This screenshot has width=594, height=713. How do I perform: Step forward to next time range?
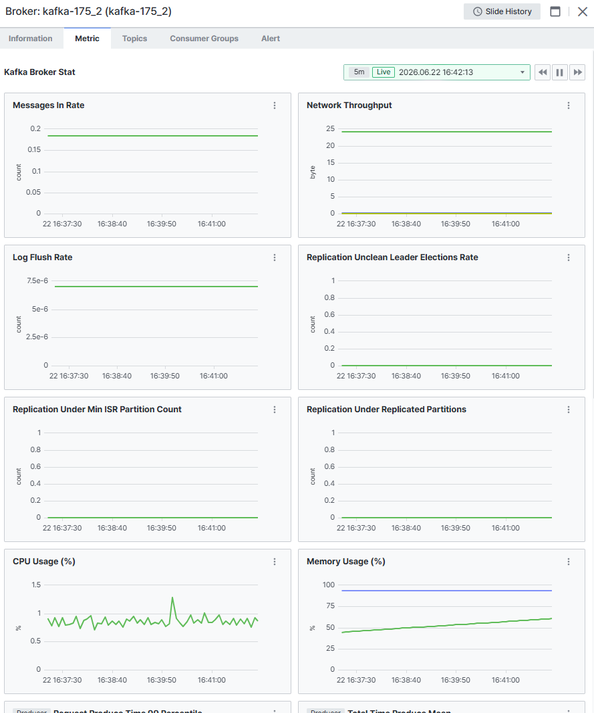(x=577, y=72)
